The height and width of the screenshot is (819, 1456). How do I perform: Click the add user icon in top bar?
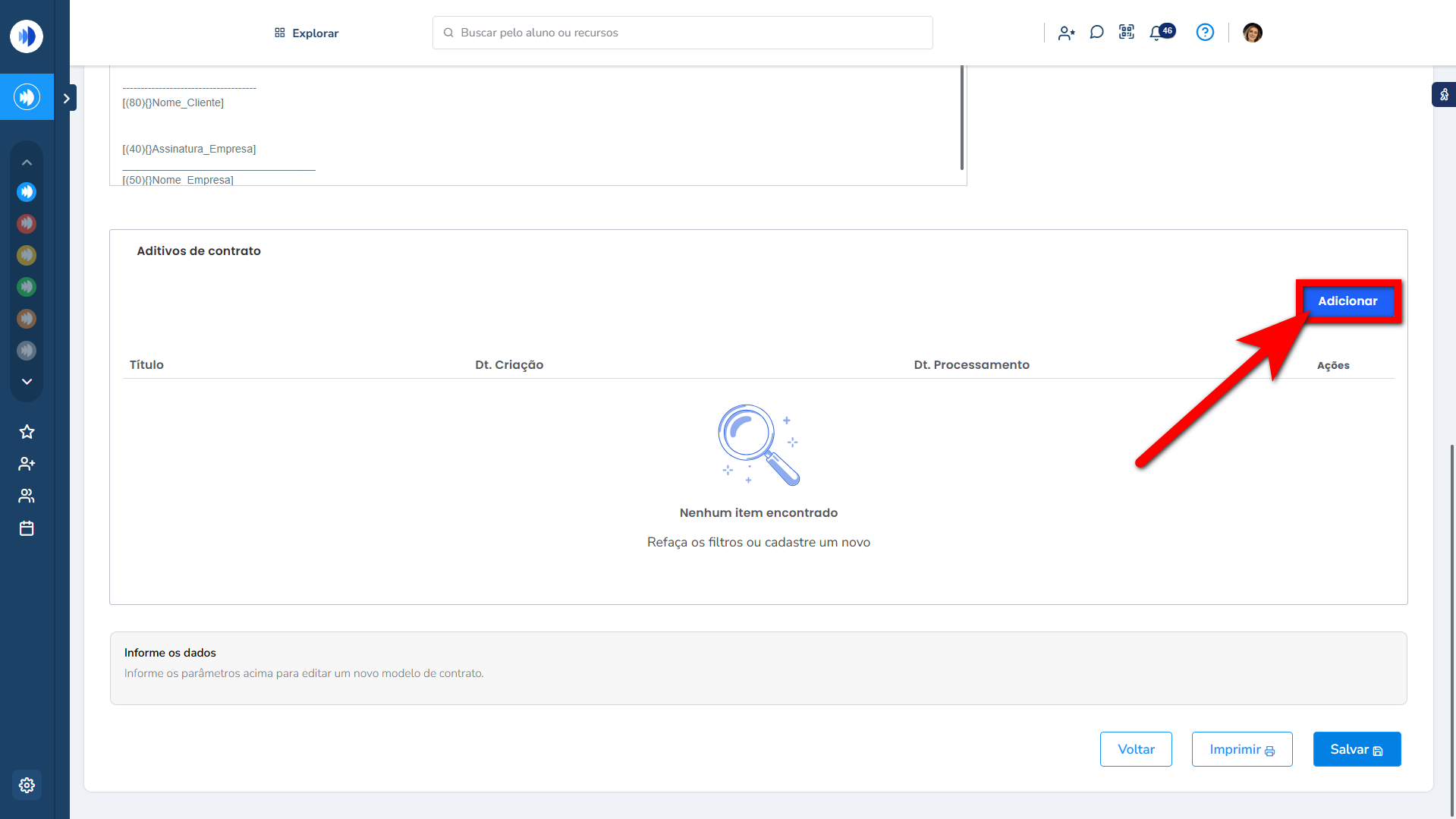pos(1066,33)
